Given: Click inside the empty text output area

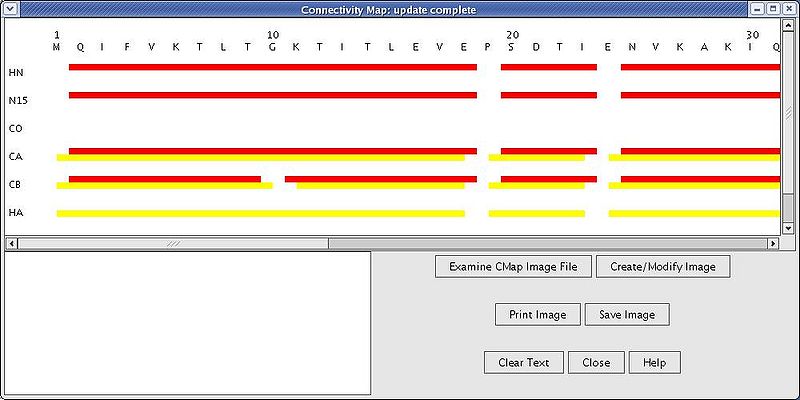Looking at the screenshot, I should click(x=187, y=322).
